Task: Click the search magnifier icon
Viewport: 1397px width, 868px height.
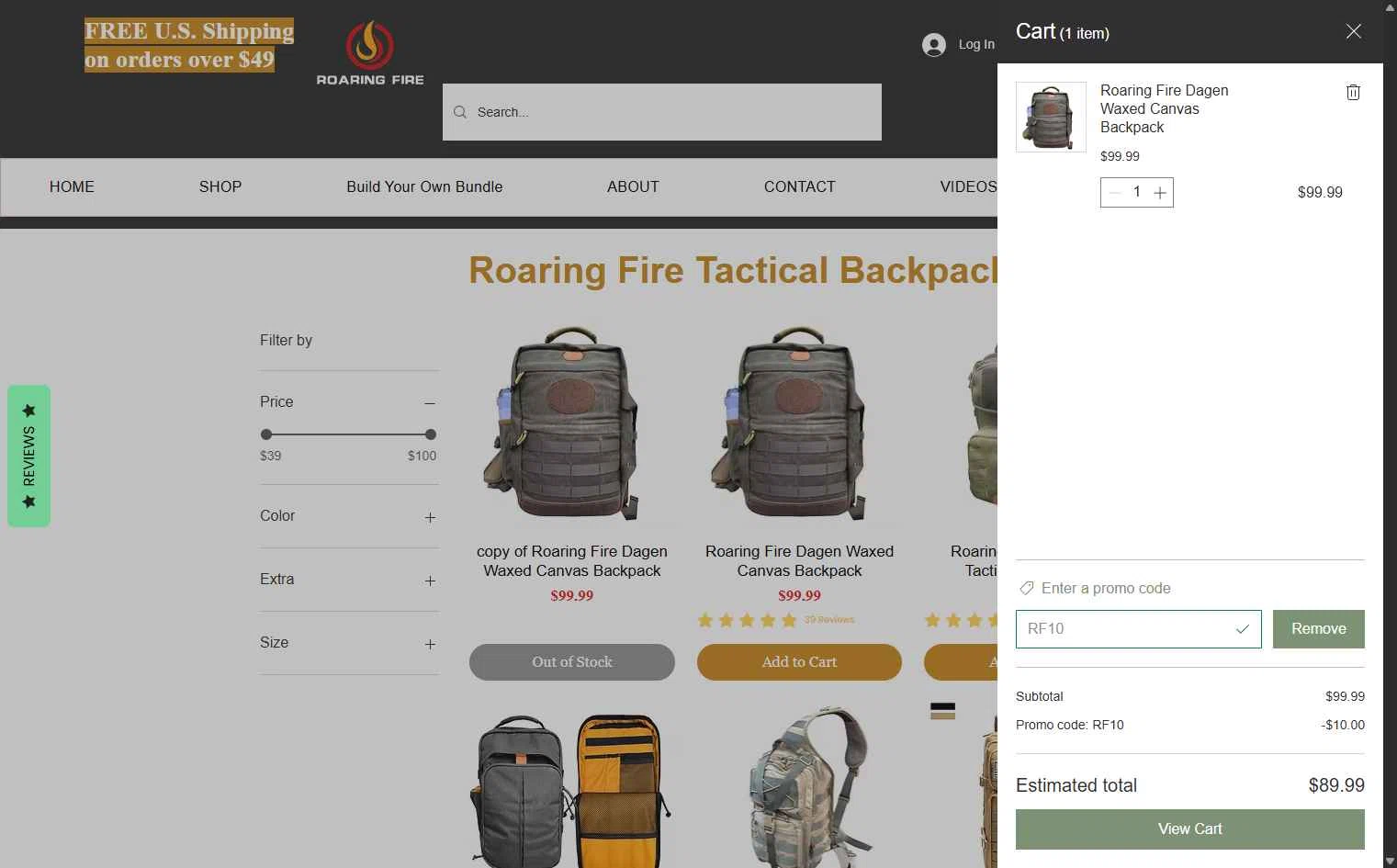Action: pyautogui.click(x=460, y=112)
